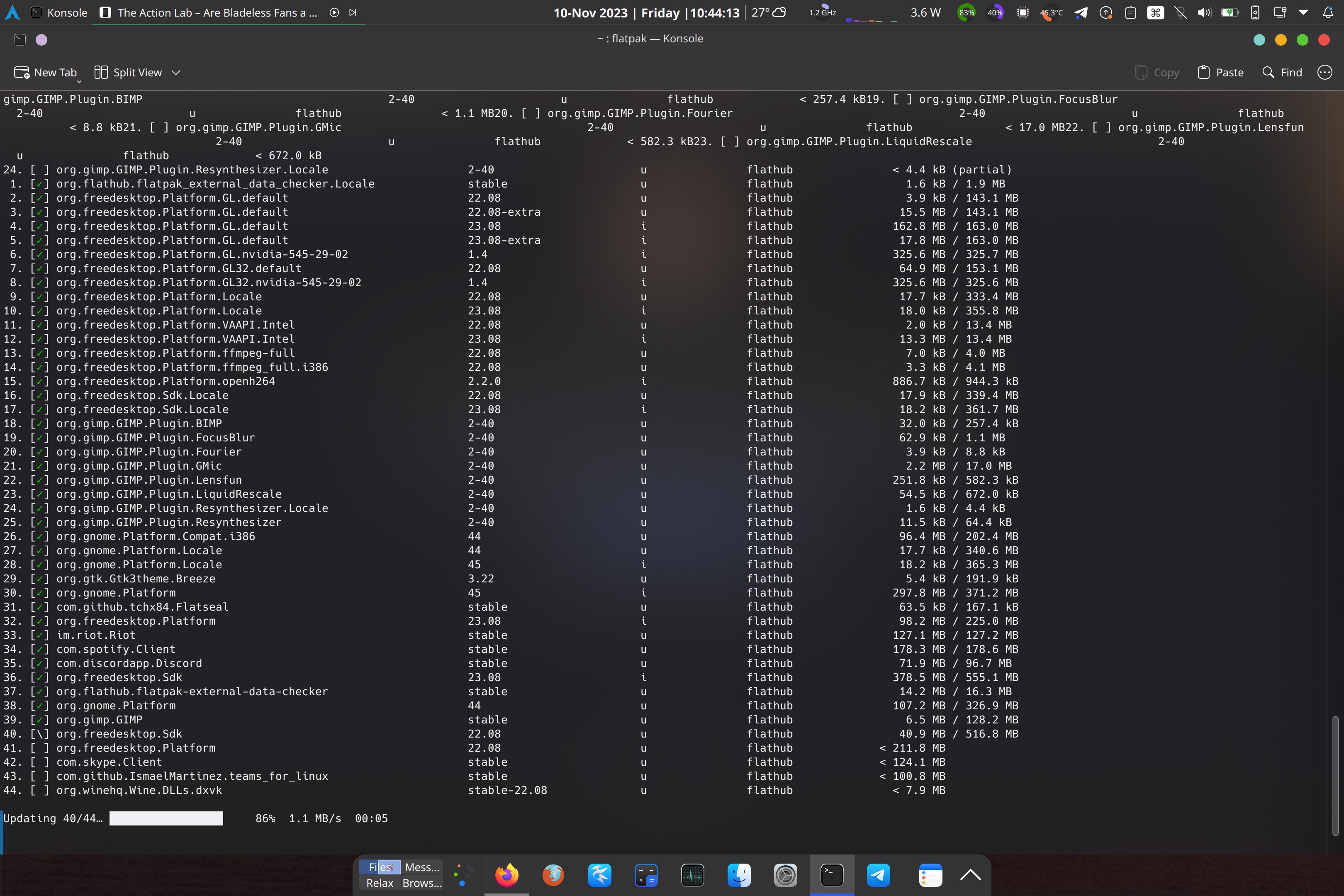This screenshot has width=1344, height=896.
Task: Open the clipboard manager tray icon
Action: (1130, 12)
